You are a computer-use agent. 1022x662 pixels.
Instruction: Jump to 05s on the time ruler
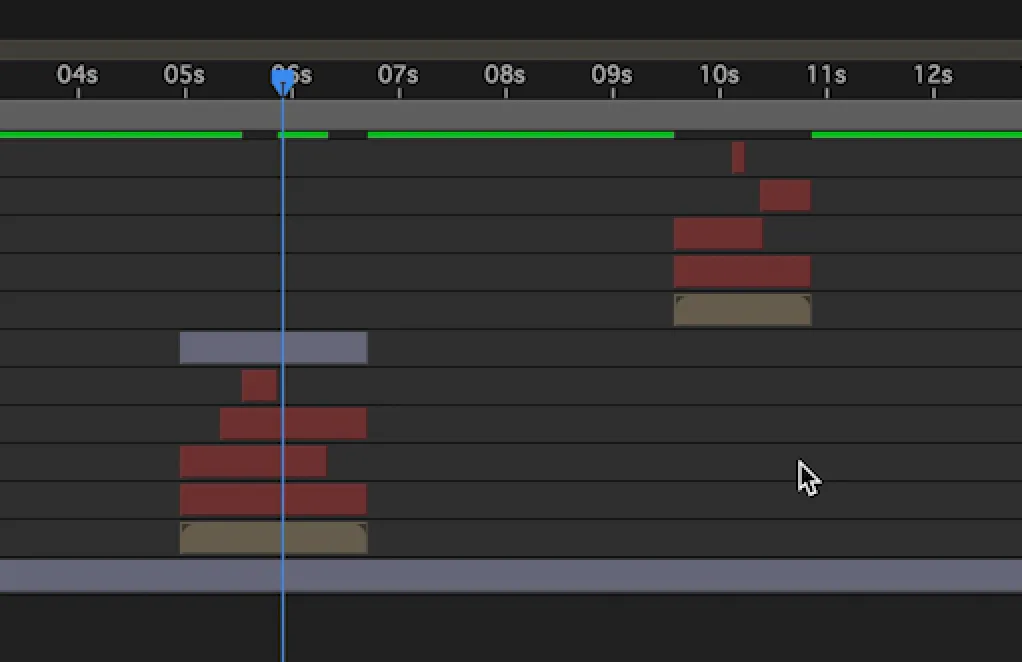tap(185, 76)
